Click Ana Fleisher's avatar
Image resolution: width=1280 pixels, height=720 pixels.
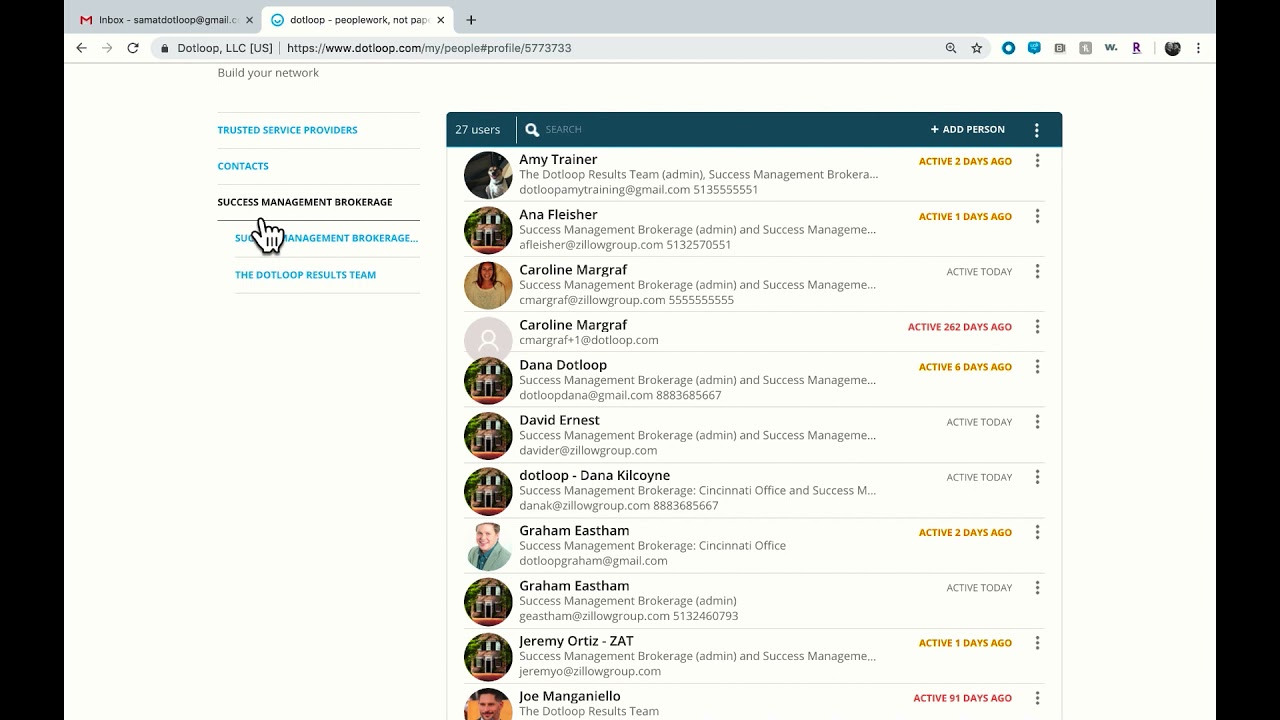[488, 230]
